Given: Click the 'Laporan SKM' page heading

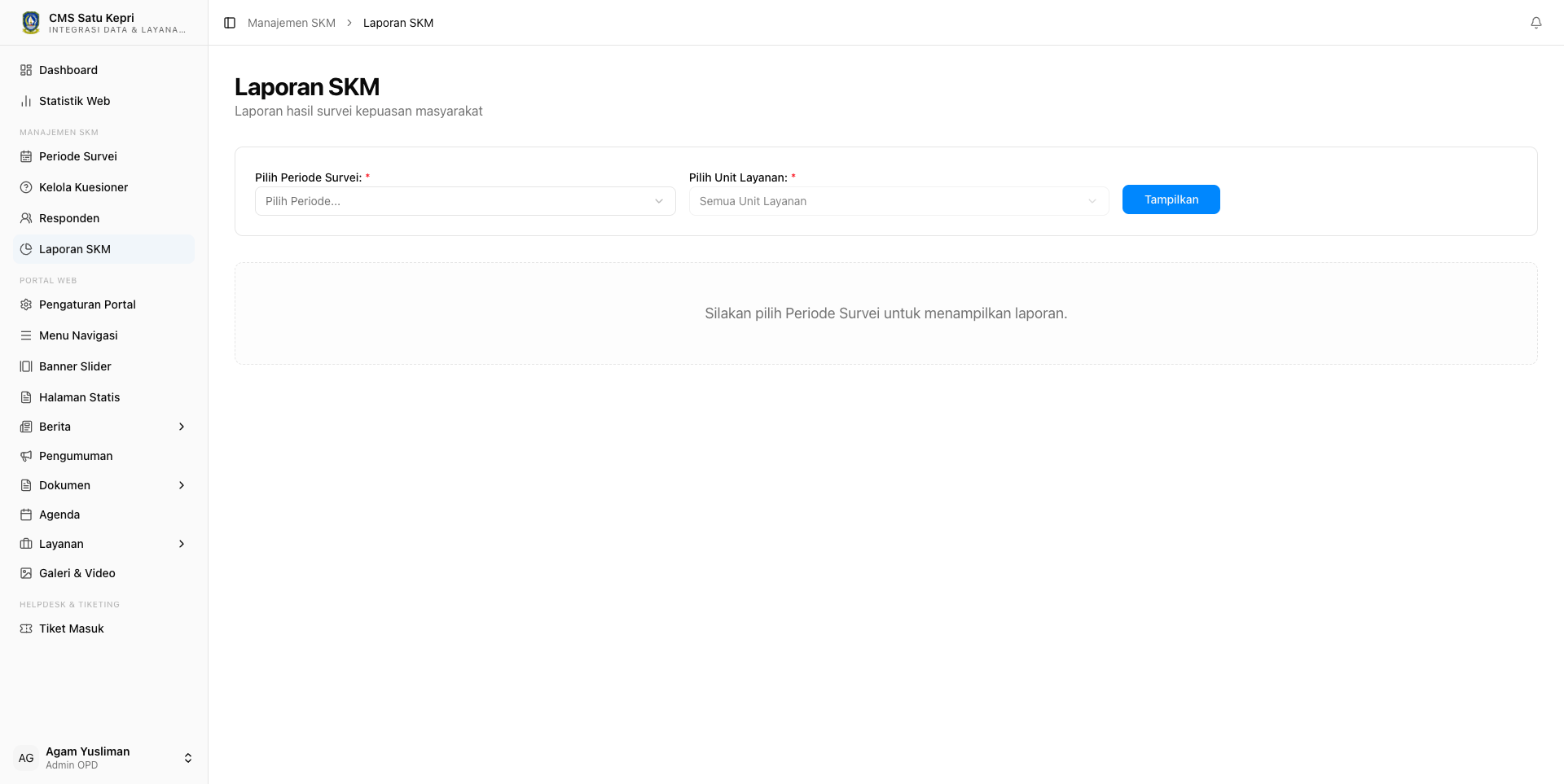Looking at the screenshot, I should tap(307, 87).
